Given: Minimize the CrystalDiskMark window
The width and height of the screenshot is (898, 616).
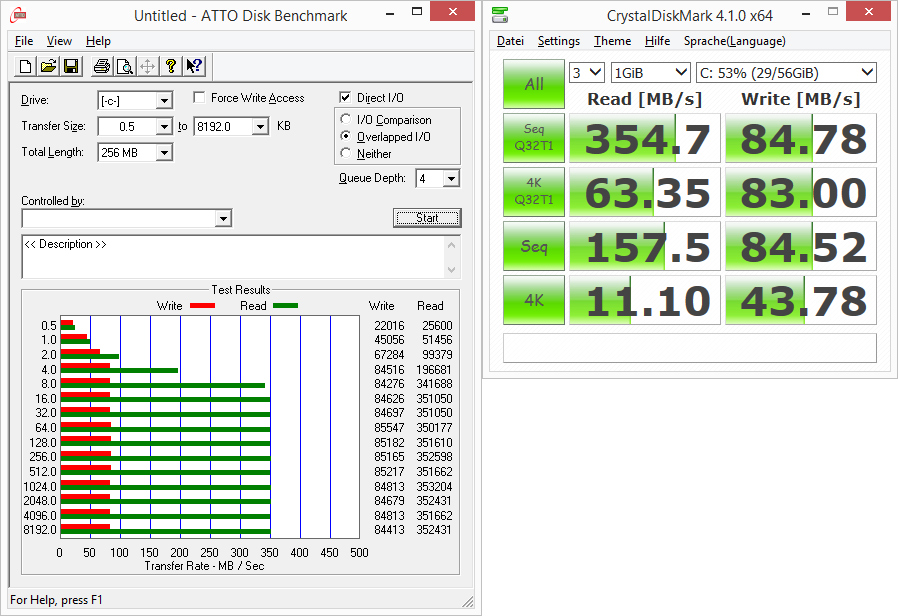Looking at the screenshot, I should pos(806,13).
